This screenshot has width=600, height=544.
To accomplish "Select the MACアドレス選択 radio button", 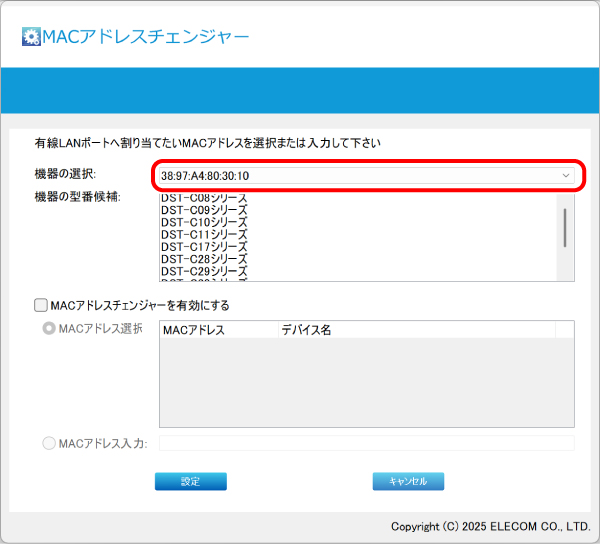I will pyautogui.click(x=49, y=328).
